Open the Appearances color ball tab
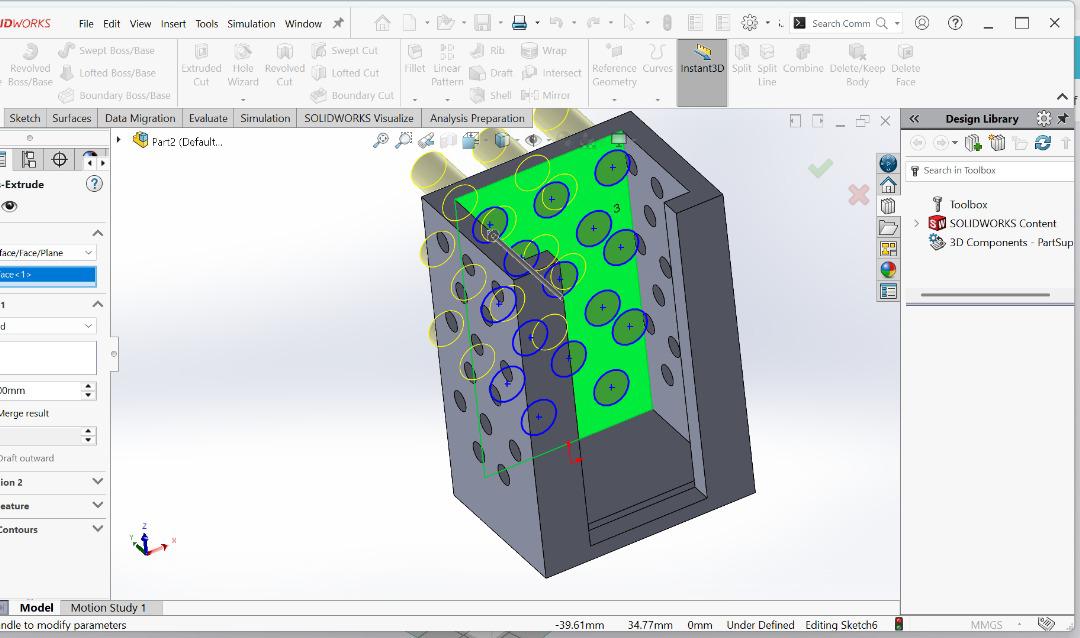The width and height of the screenshot is (1080, 638). point(888,270)
